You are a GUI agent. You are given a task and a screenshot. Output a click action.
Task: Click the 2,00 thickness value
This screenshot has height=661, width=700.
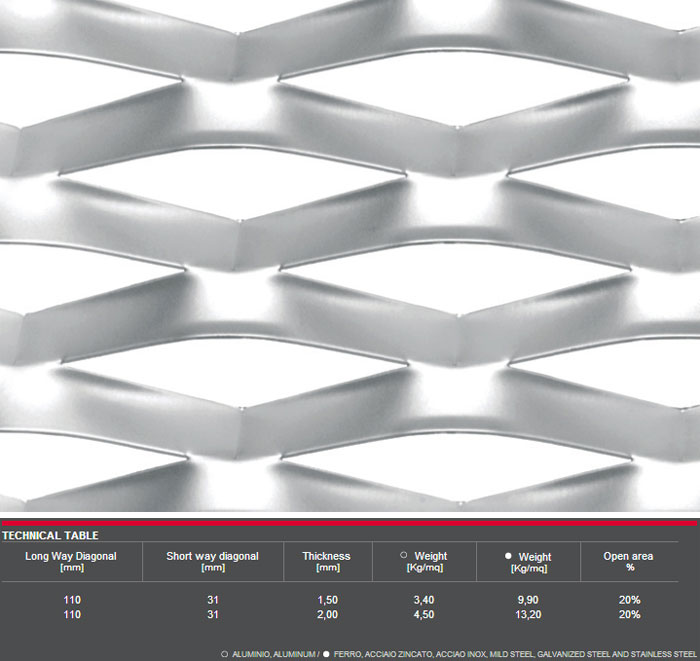tap(327, 615)
